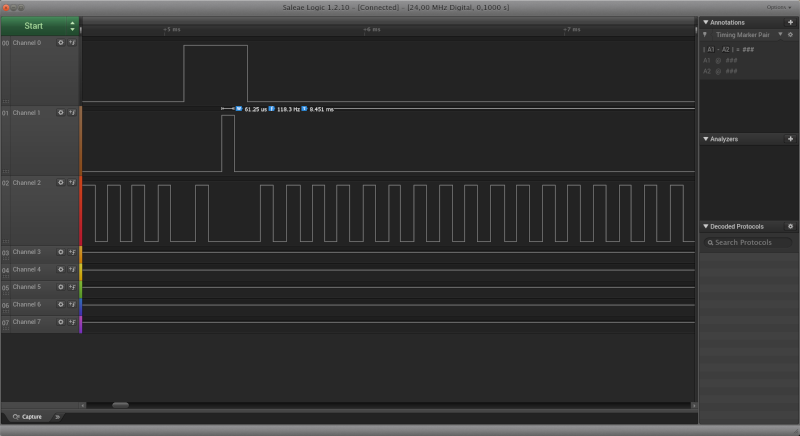Click Channel 5 trigger settings icon

pyautogui.click(x=72, y=287)
